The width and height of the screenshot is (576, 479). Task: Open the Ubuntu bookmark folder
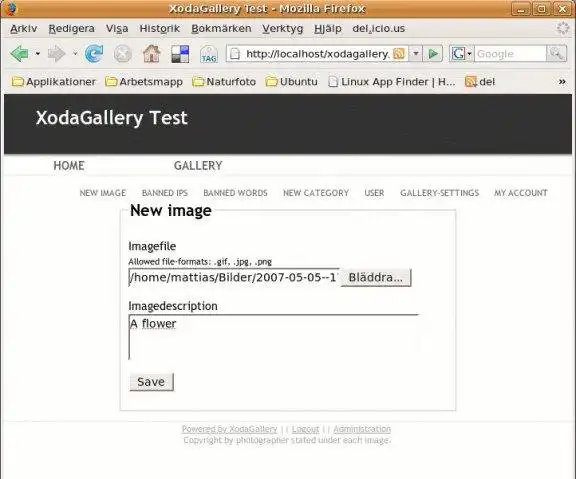[291, 82]
